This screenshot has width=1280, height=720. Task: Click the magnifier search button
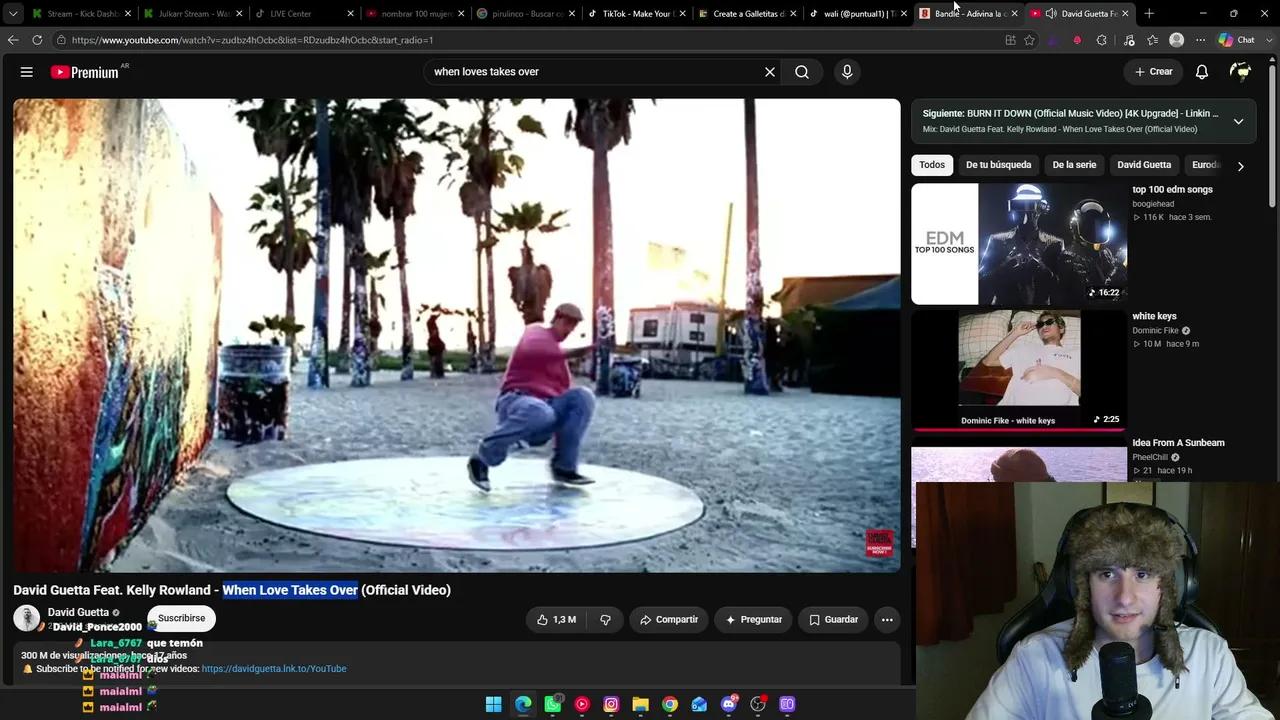tap(802, 72)
